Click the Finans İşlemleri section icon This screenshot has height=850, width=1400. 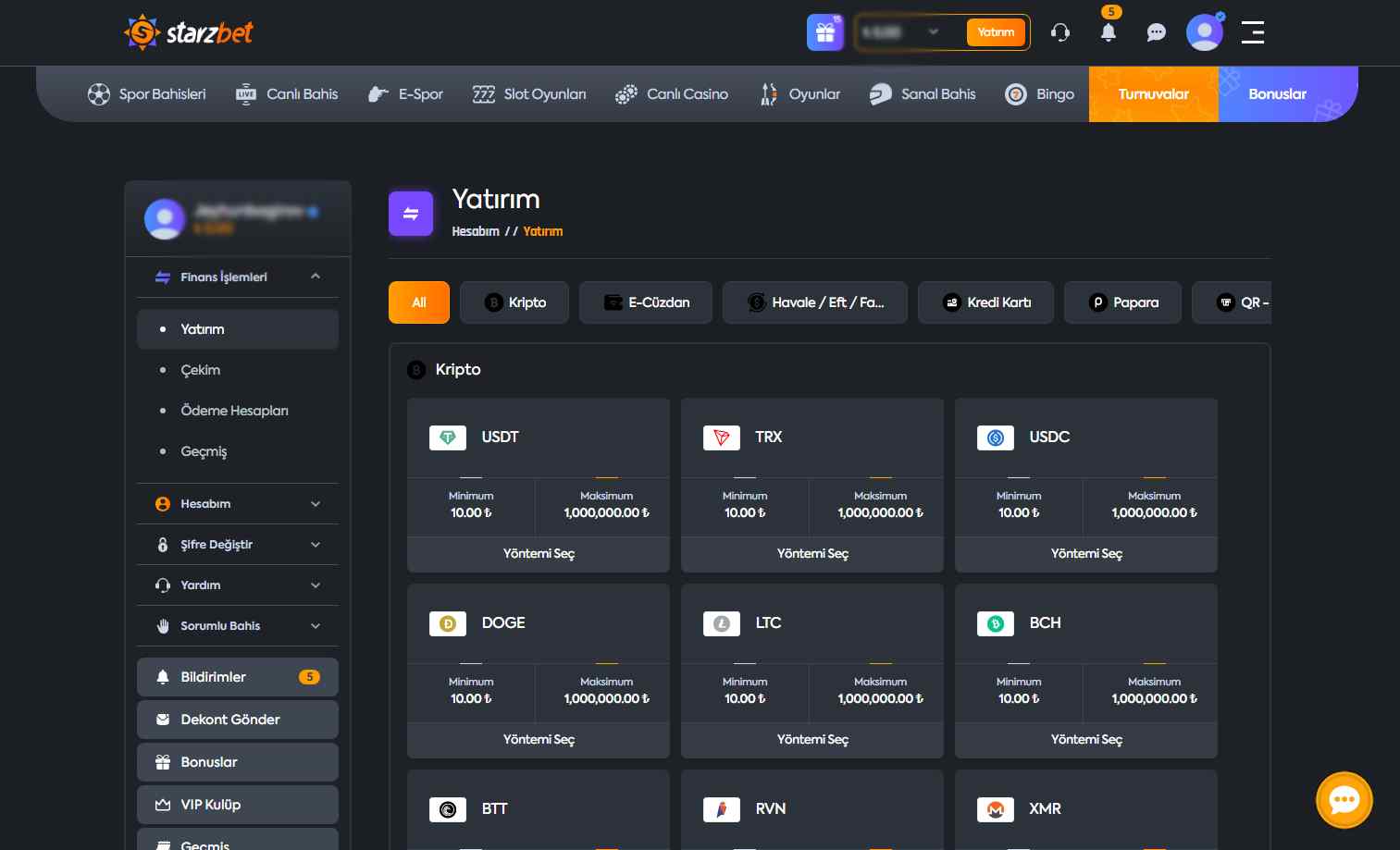(x=163, y=277)
